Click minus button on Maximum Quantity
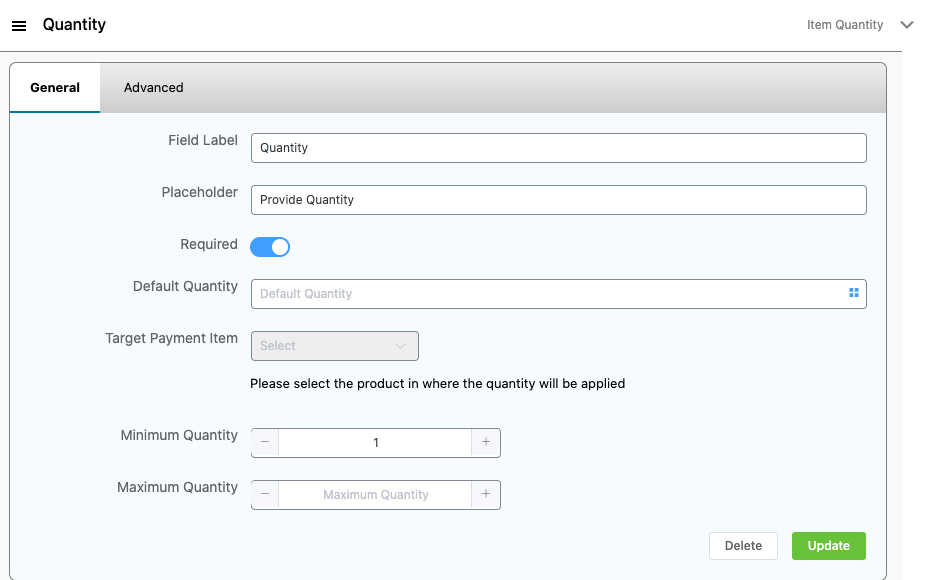 265,494
